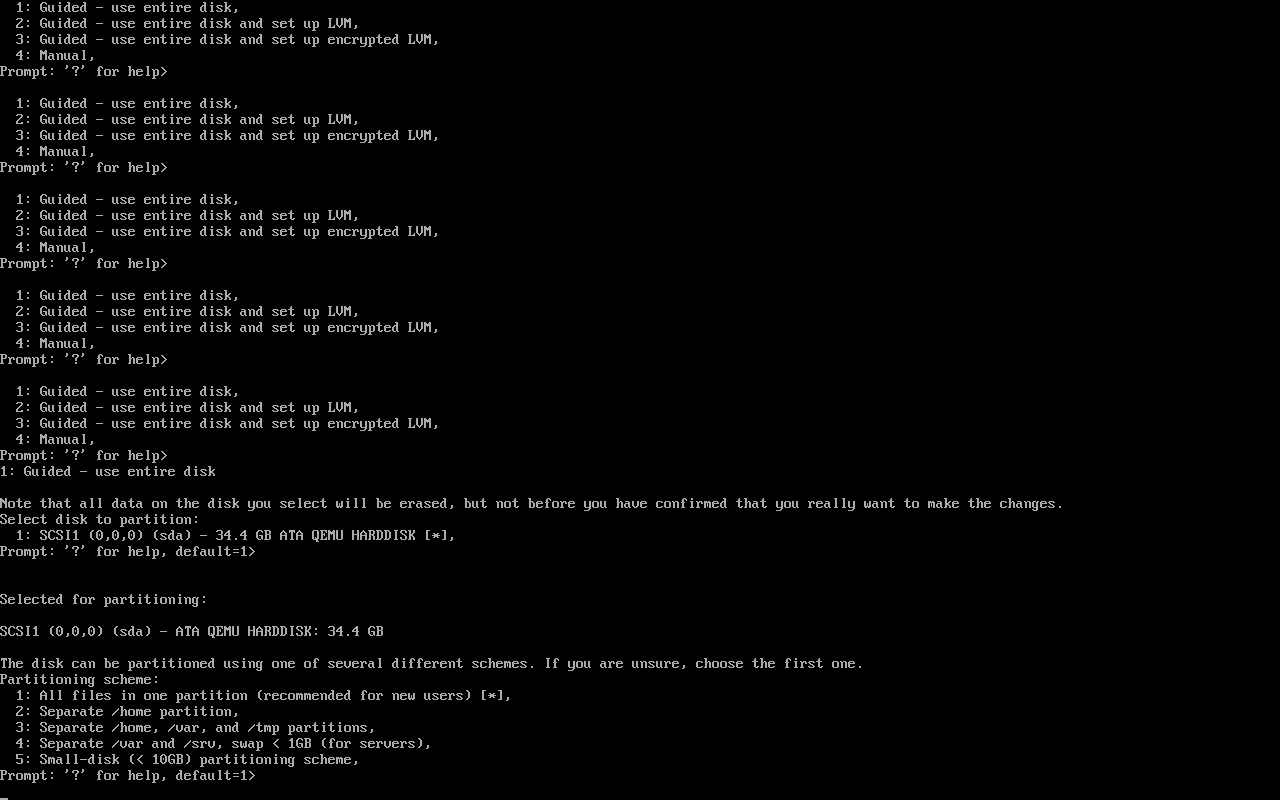Select the SCSI1 (sda) QEMU HARDDISK entry
Screen dimensions: 1280x800
(235, 535)
